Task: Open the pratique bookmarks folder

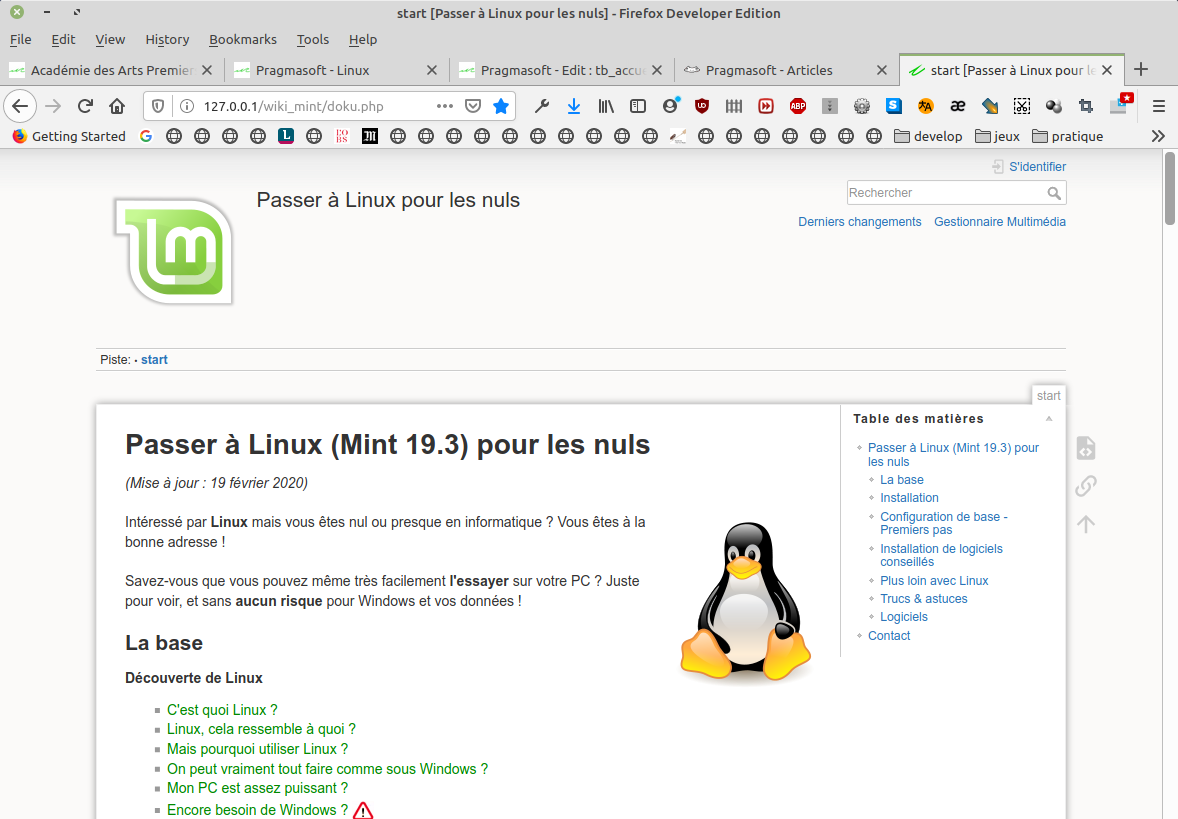Action: tap(1068, 136)
